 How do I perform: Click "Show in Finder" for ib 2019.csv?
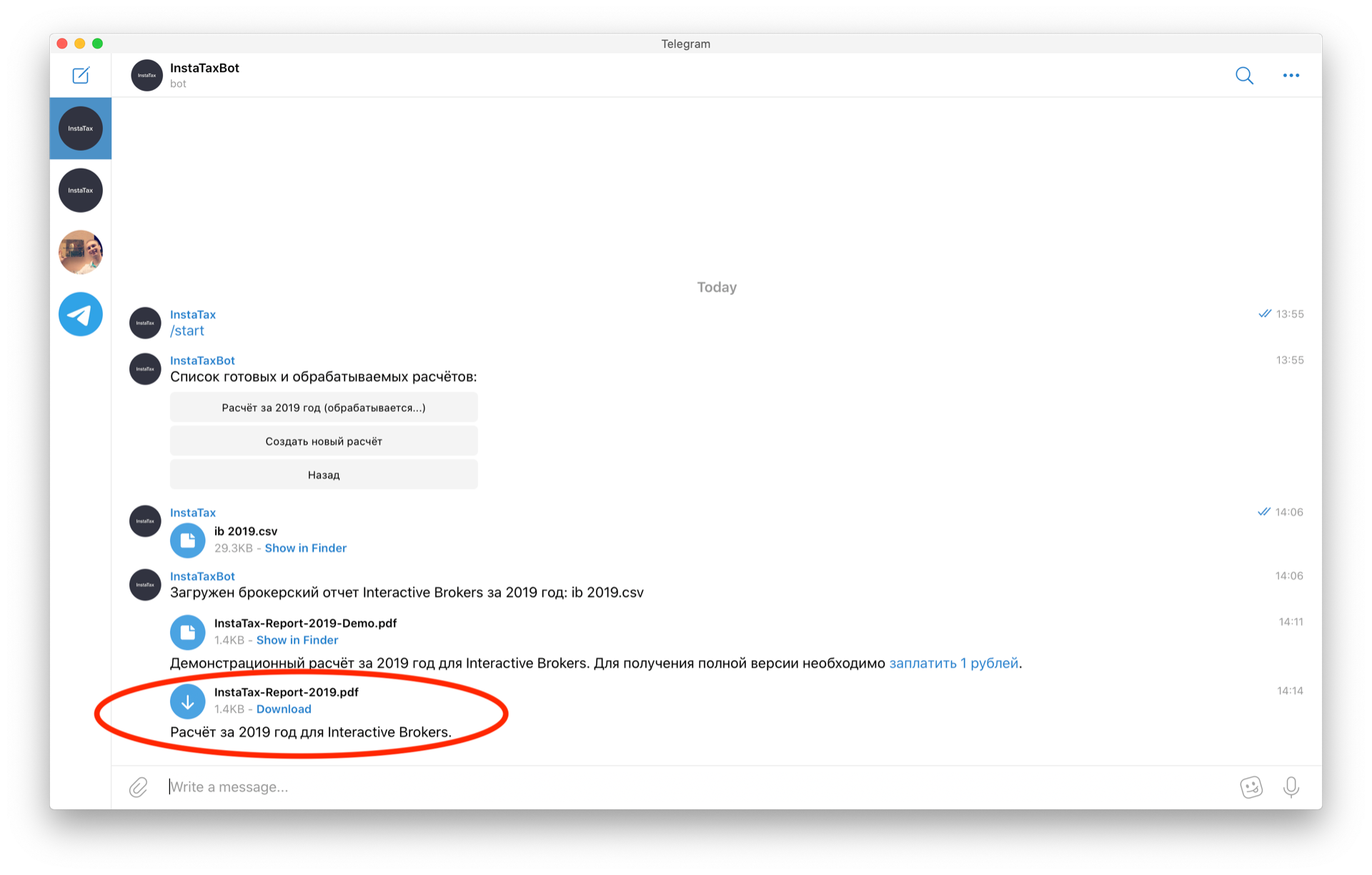(x=305, y=548)
